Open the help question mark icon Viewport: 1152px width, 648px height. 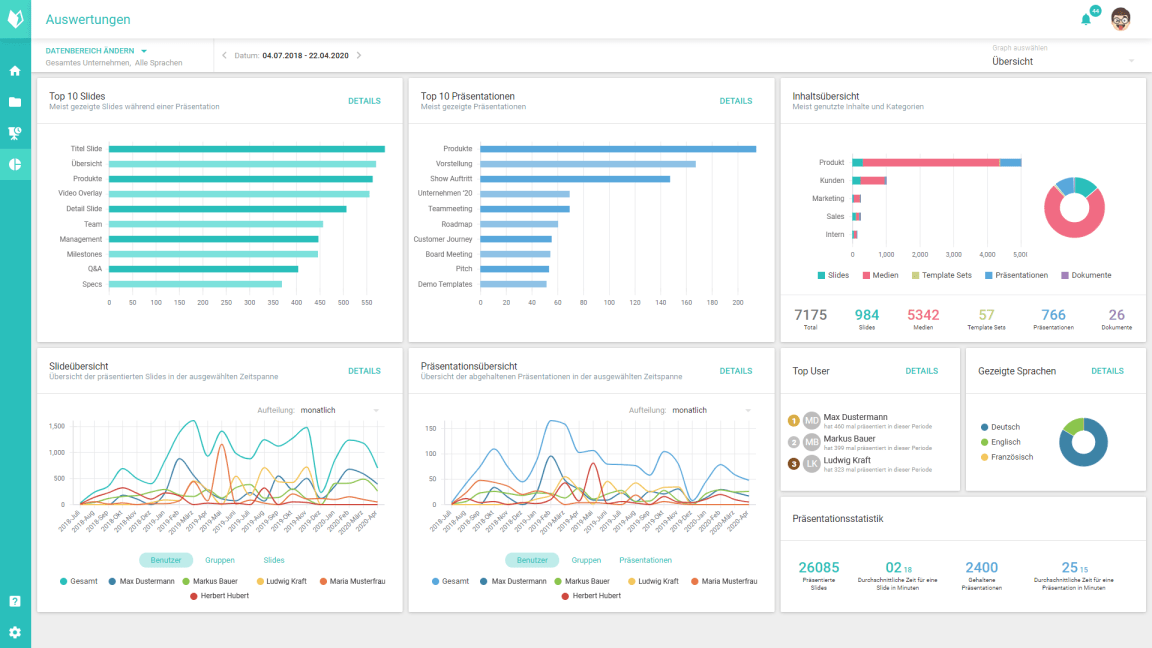tap(15, 601)
